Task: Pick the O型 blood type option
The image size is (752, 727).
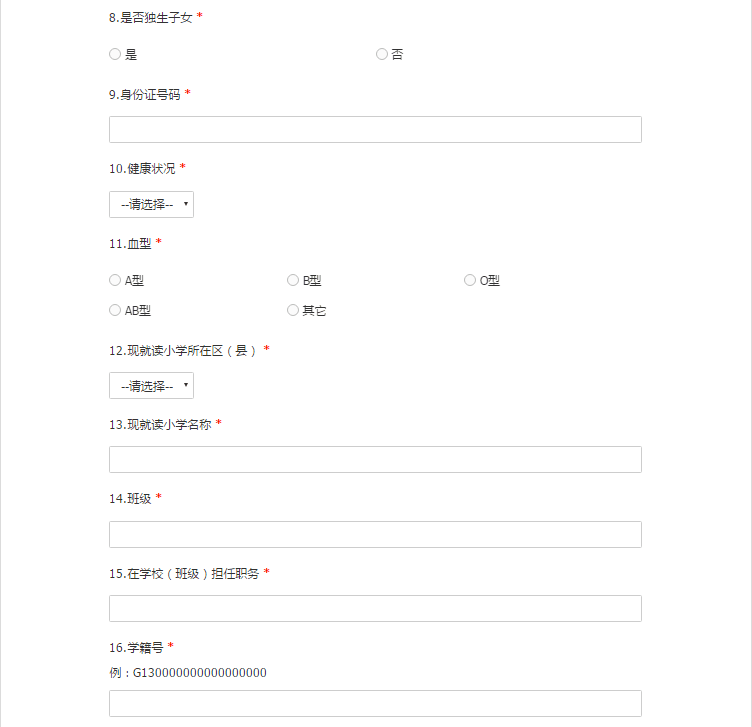Action: click(x=470, y=281)
